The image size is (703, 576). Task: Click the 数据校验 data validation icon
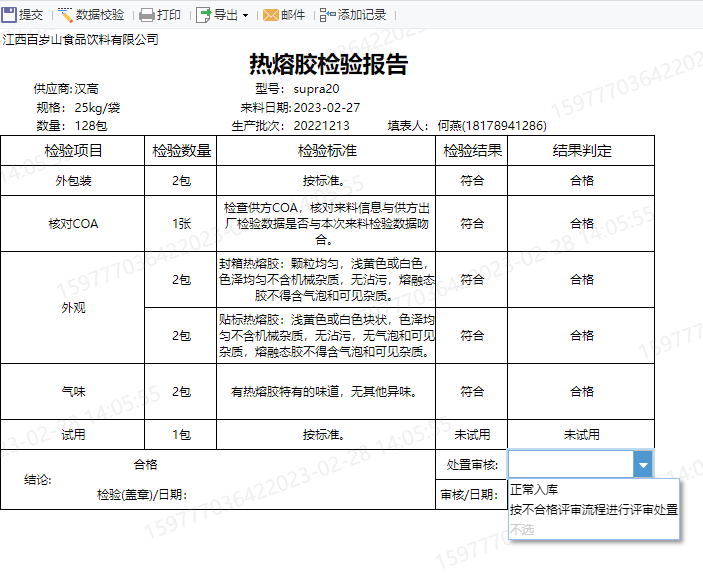(66, 15)
